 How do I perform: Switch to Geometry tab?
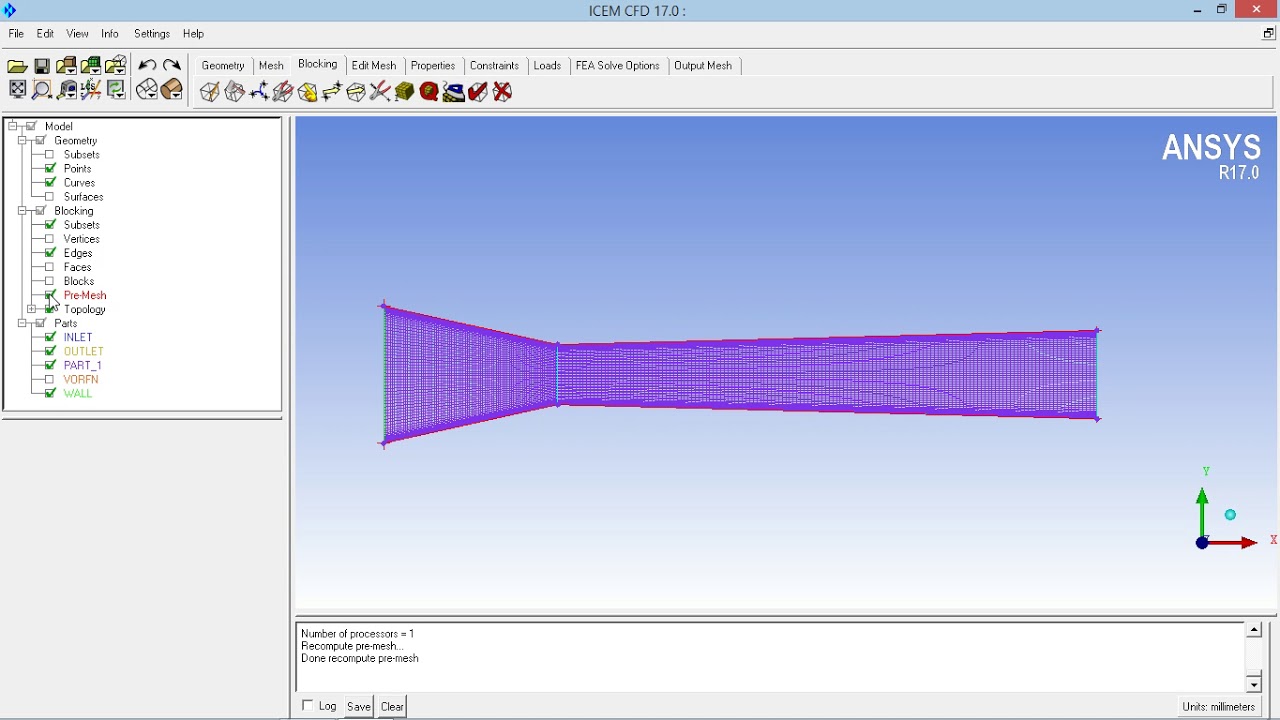[x=223, y=66]
